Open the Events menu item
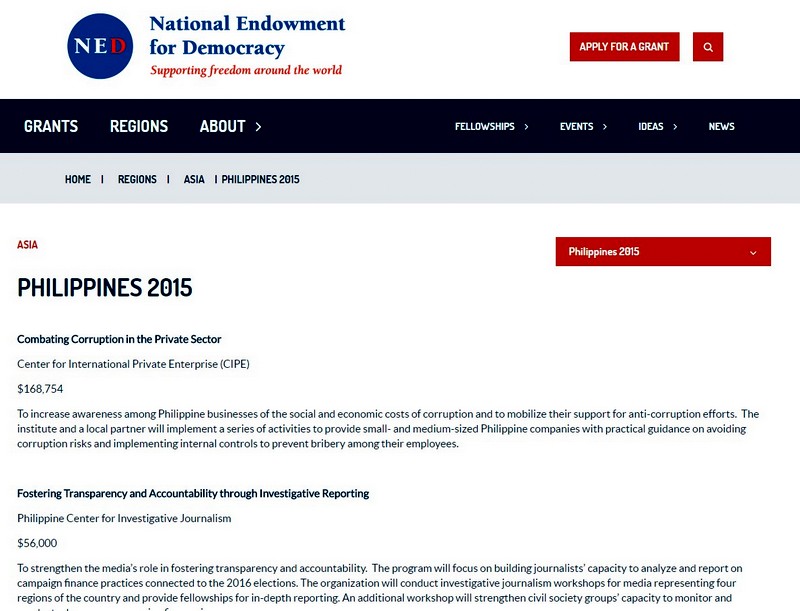Screen dimensions: 800x611 577,126
